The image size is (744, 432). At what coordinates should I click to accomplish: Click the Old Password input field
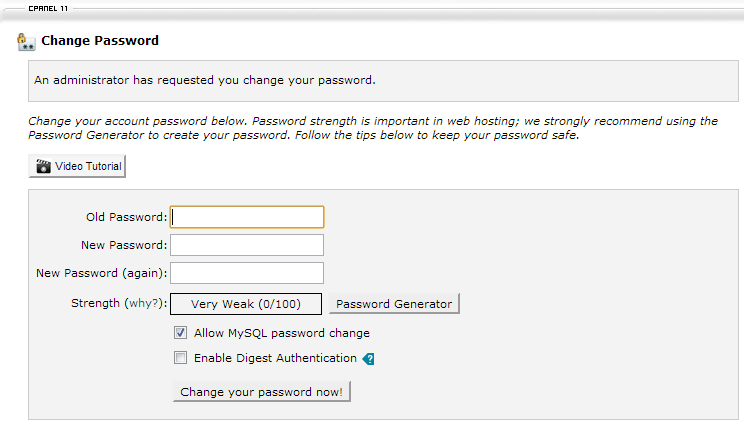(x=247, y=217)
